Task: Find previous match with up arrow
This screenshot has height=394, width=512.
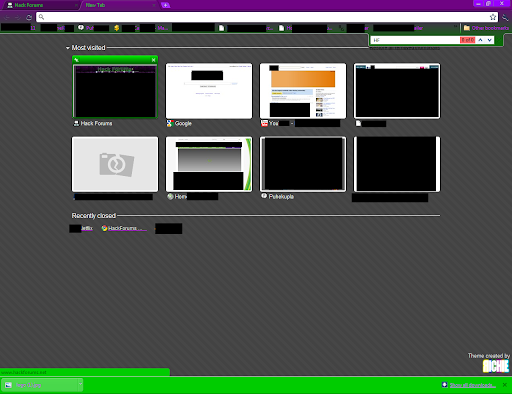Action: click(480, 40)
